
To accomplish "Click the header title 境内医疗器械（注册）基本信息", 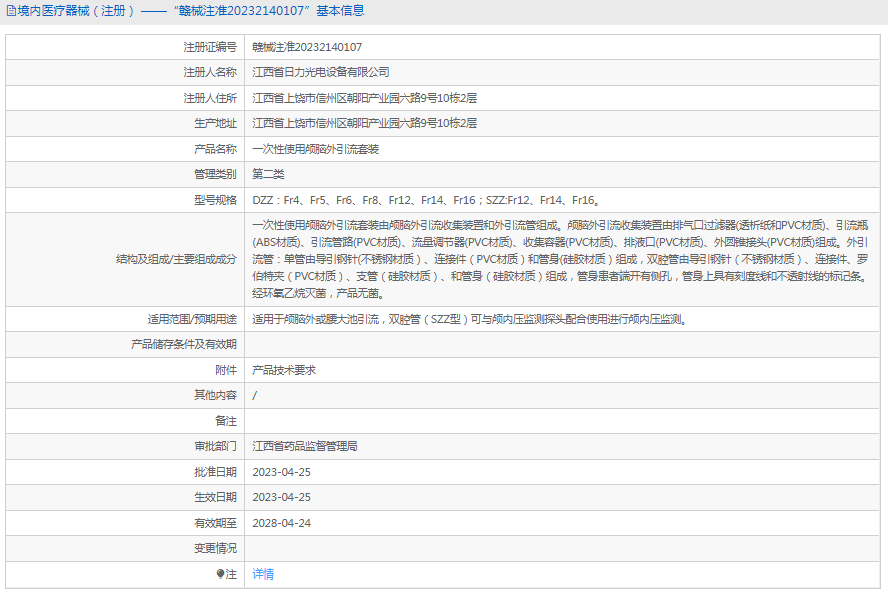I will (190, 11).
